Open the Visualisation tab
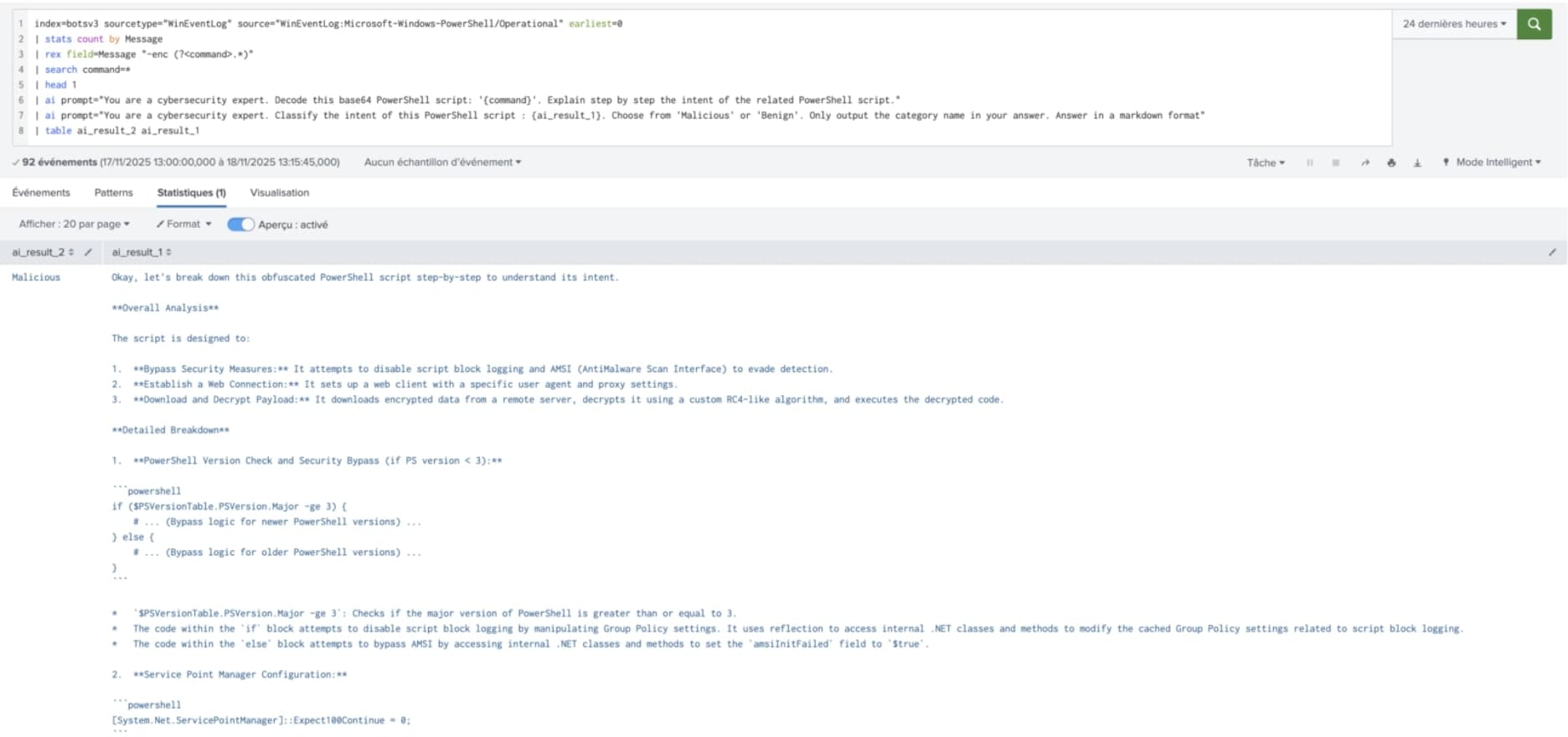Viewport: 1568px width, 737px height. click(279, 193)
